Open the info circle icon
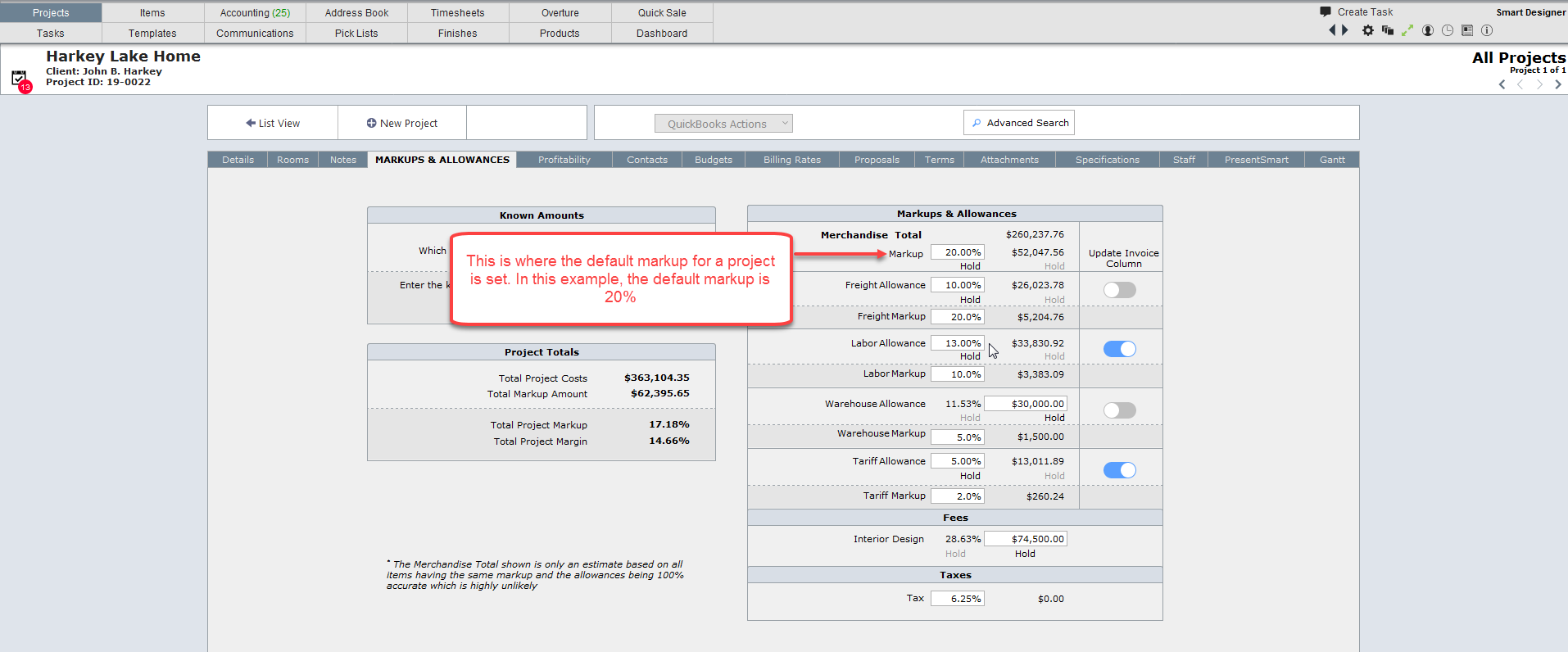This screenshot has height=652, width=1568. pyautogui.click(x=1487, y=30)
